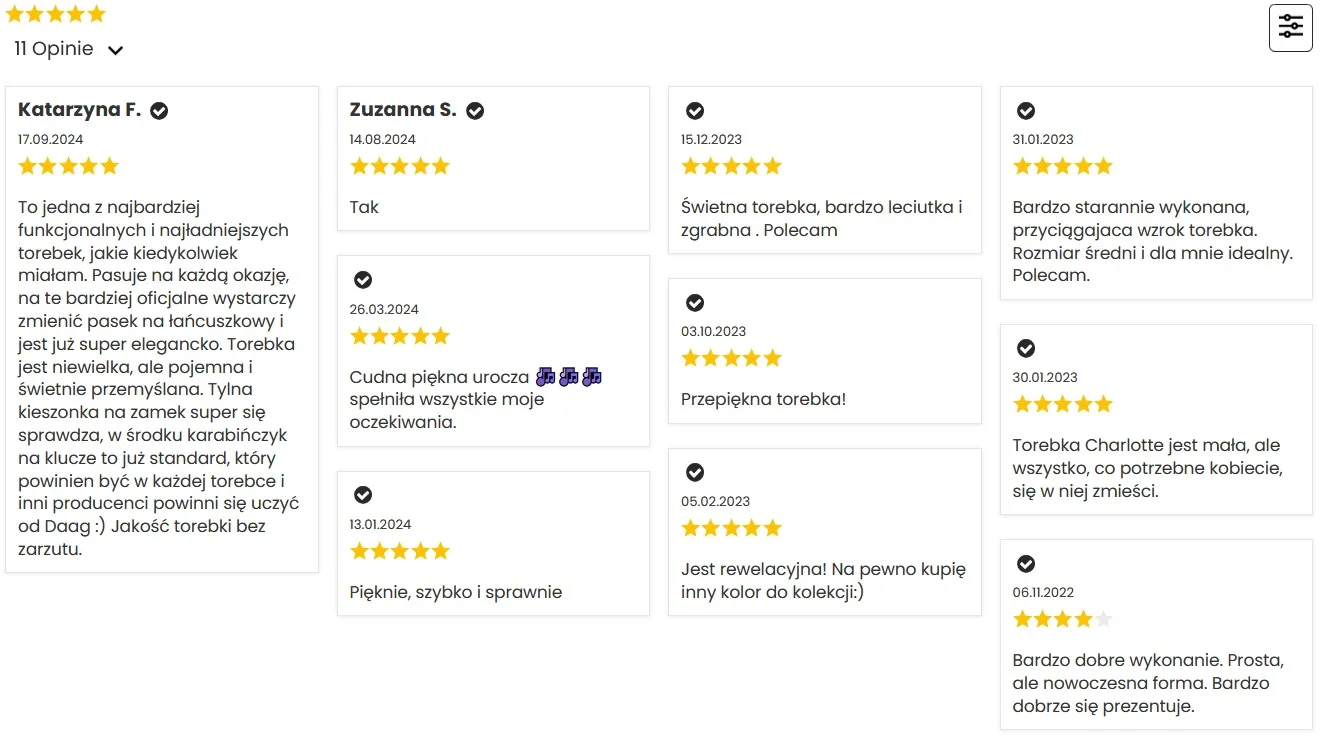Click the overall five-star rating at top
The width and height of the screenshot is (1322, 736).
[x=55, y=14]
